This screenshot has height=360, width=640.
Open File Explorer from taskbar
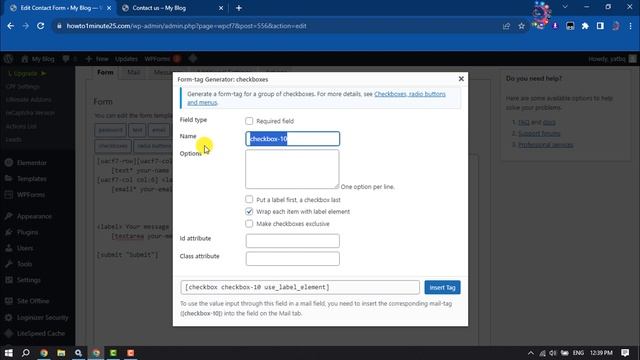coord(61,353)
